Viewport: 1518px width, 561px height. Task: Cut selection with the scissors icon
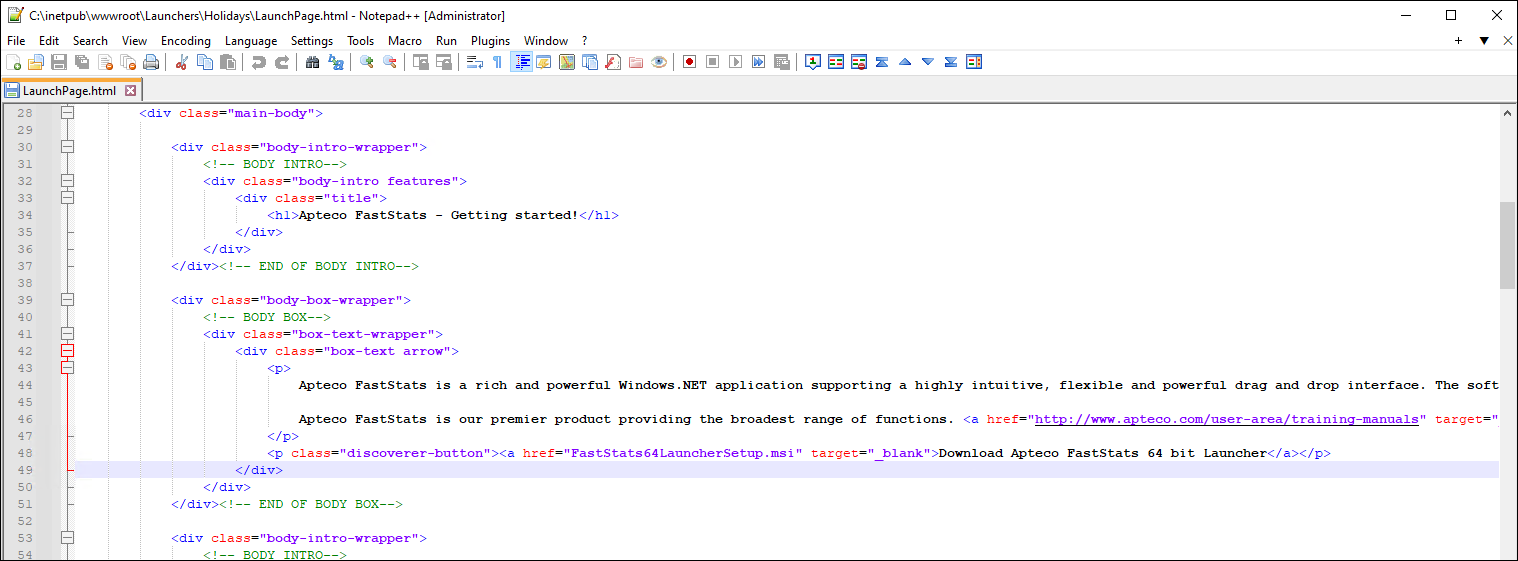pyautogui.click(x=182, y=62)
